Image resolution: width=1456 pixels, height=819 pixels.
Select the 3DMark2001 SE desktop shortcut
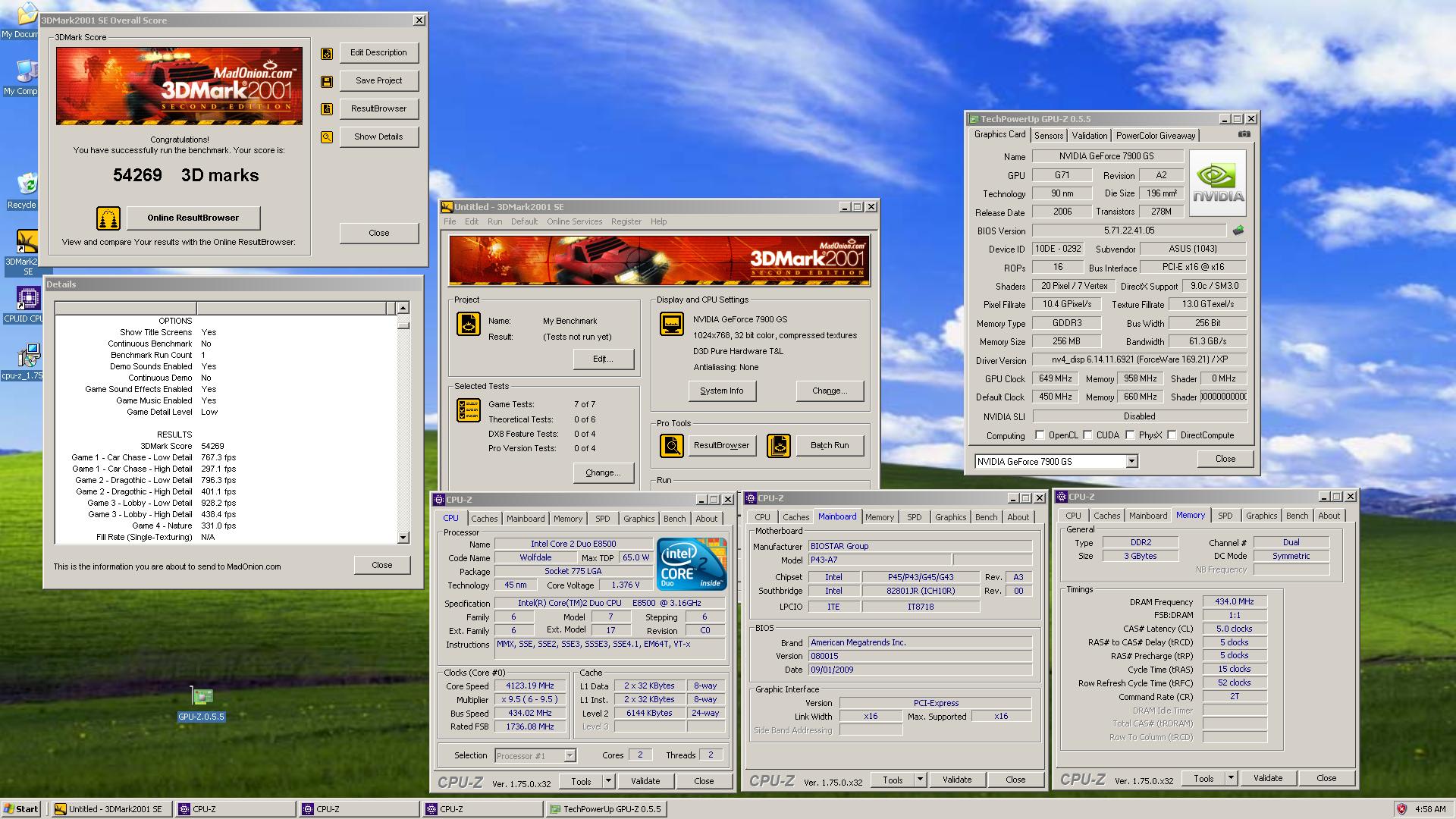point(27,253)
